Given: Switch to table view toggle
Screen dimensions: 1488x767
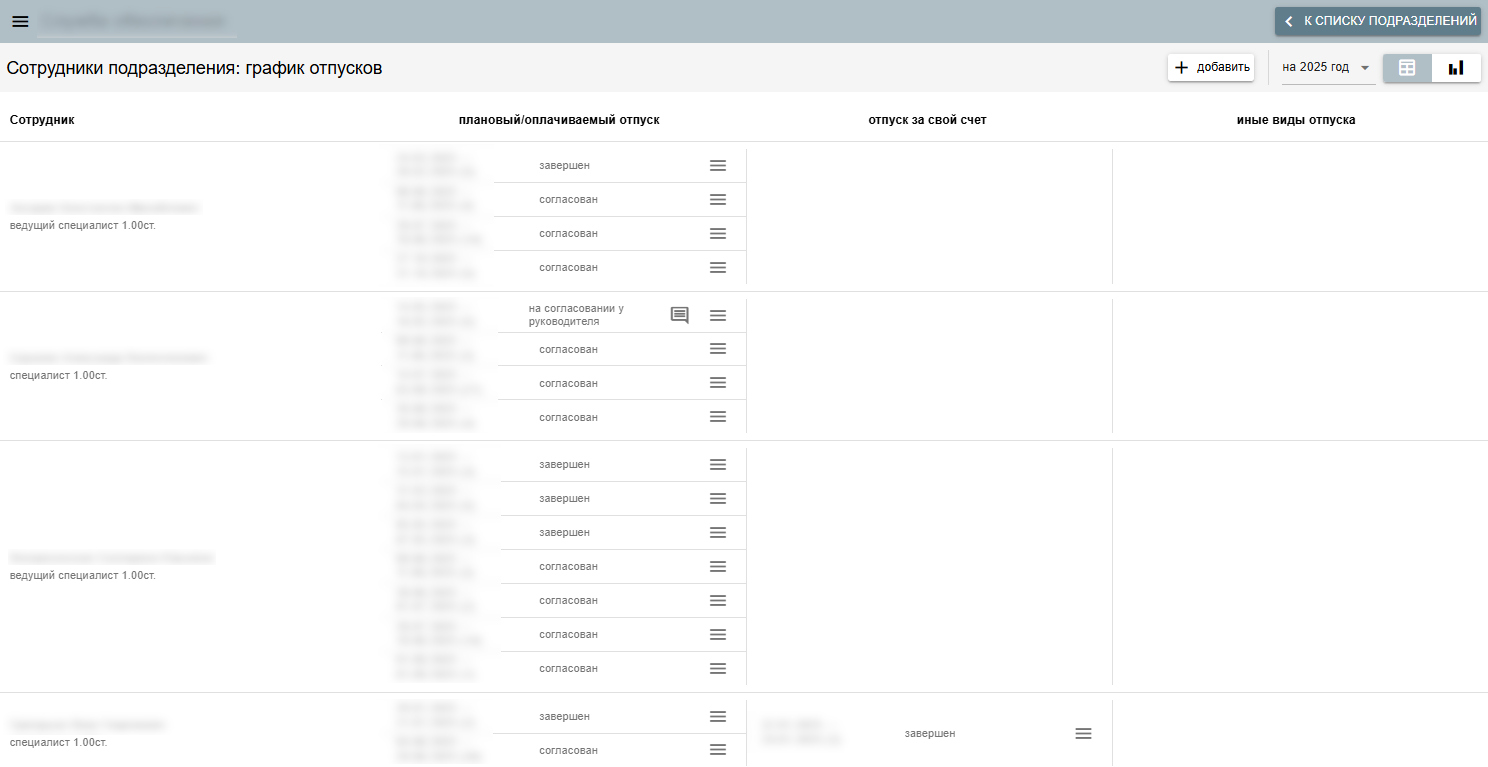Looking at the screenshot, I should (1407, 67).
